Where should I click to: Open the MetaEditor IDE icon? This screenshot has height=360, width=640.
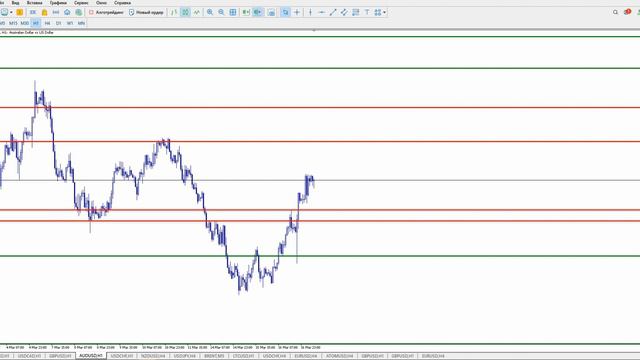point(33,12)
